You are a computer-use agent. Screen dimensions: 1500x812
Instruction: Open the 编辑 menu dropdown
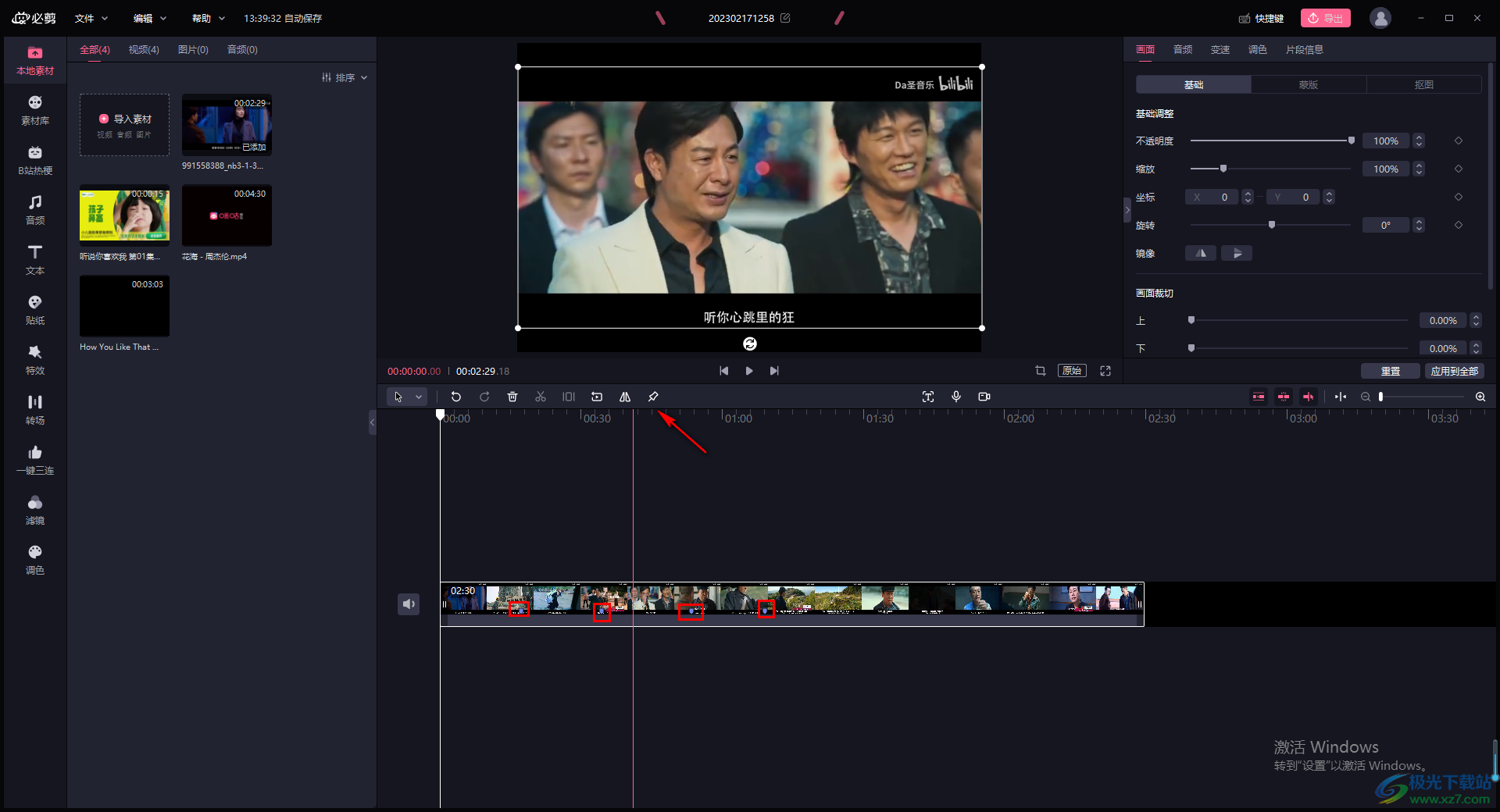point(150,18)
